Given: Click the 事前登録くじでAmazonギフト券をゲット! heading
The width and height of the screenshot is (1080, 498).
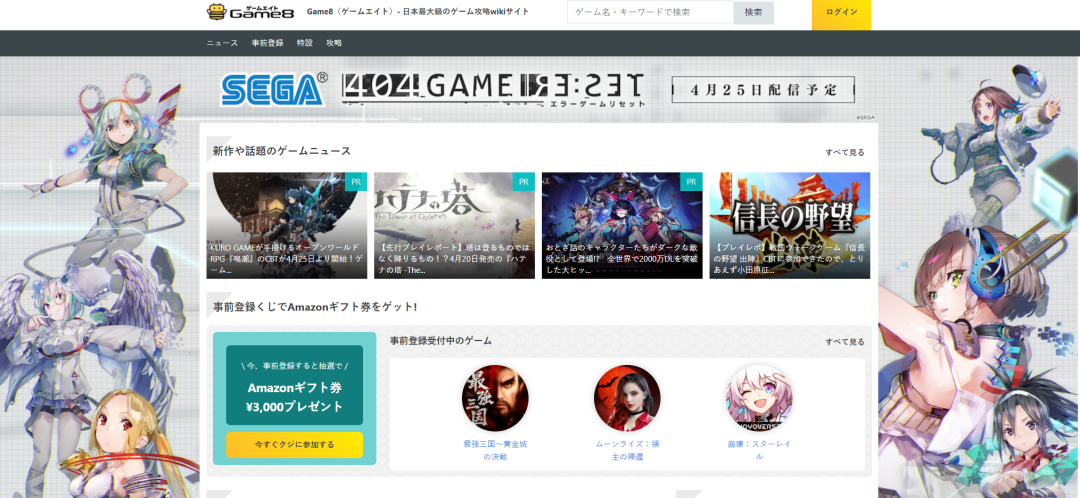Looking at the screenshot, I should click(315, 307).
